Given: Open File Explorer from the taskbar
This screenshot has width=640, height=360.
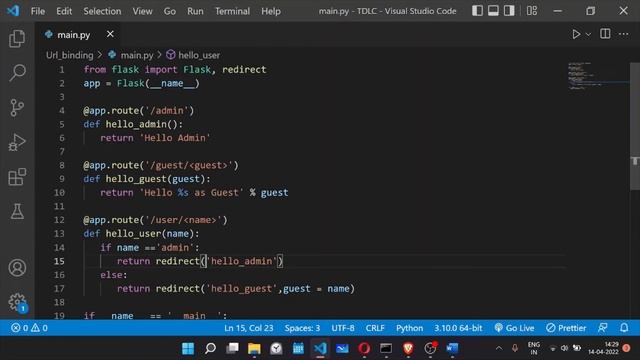Looking at the screenshot, I should (254, 348).
